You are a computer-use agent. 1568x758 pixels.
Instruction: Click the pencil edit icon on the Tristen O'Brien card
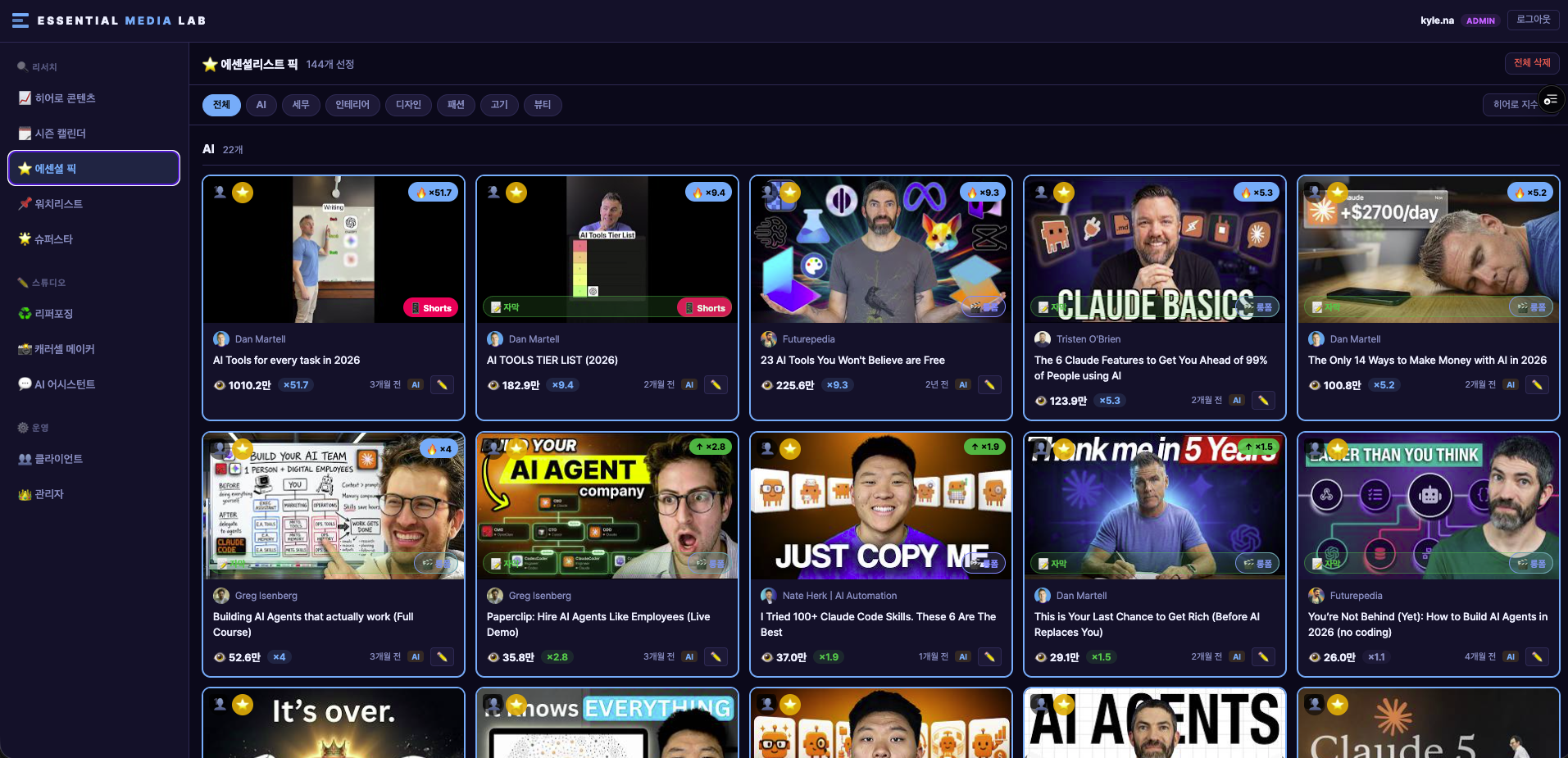1263,401
